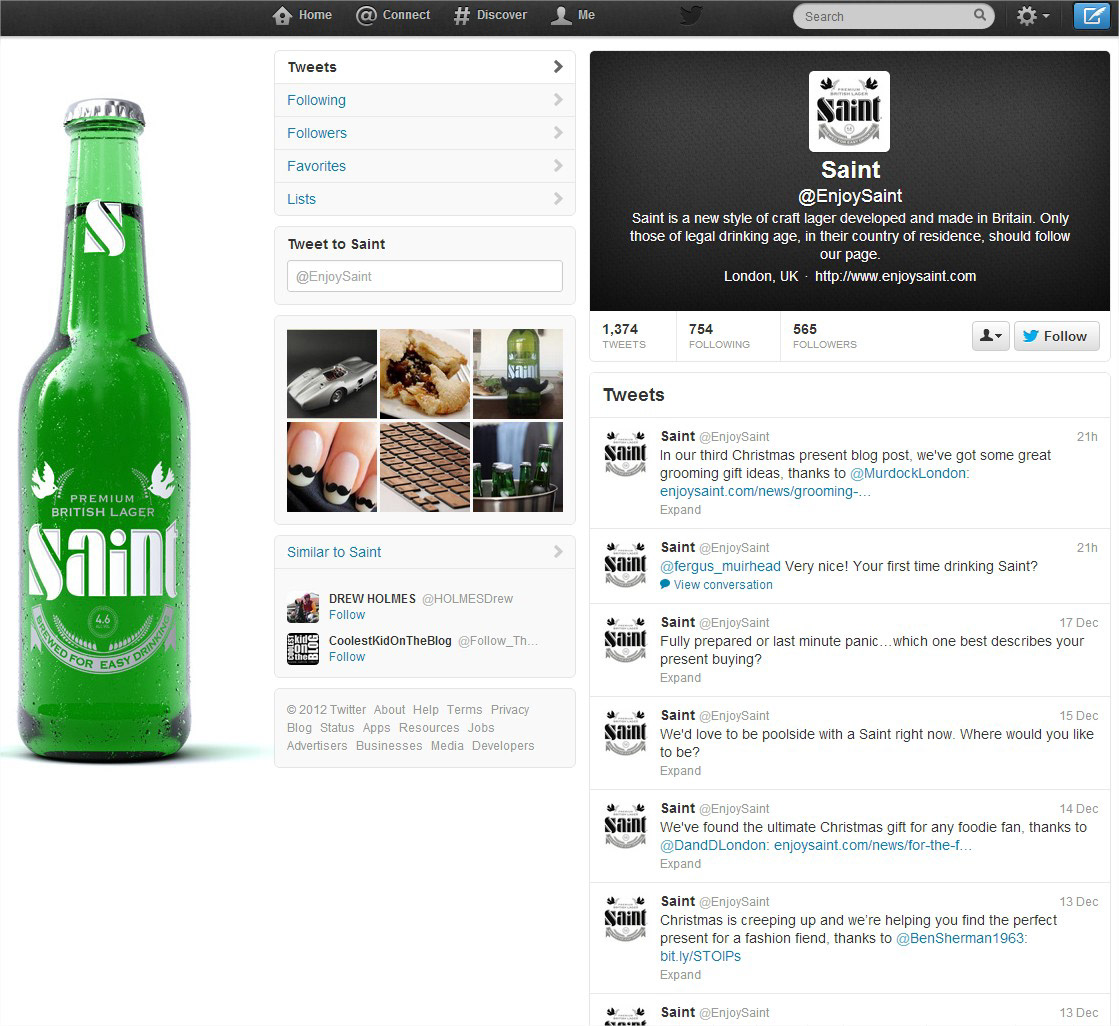1119x1026 pixels.
Task: Open the Following list
Action: coord(425,100)
